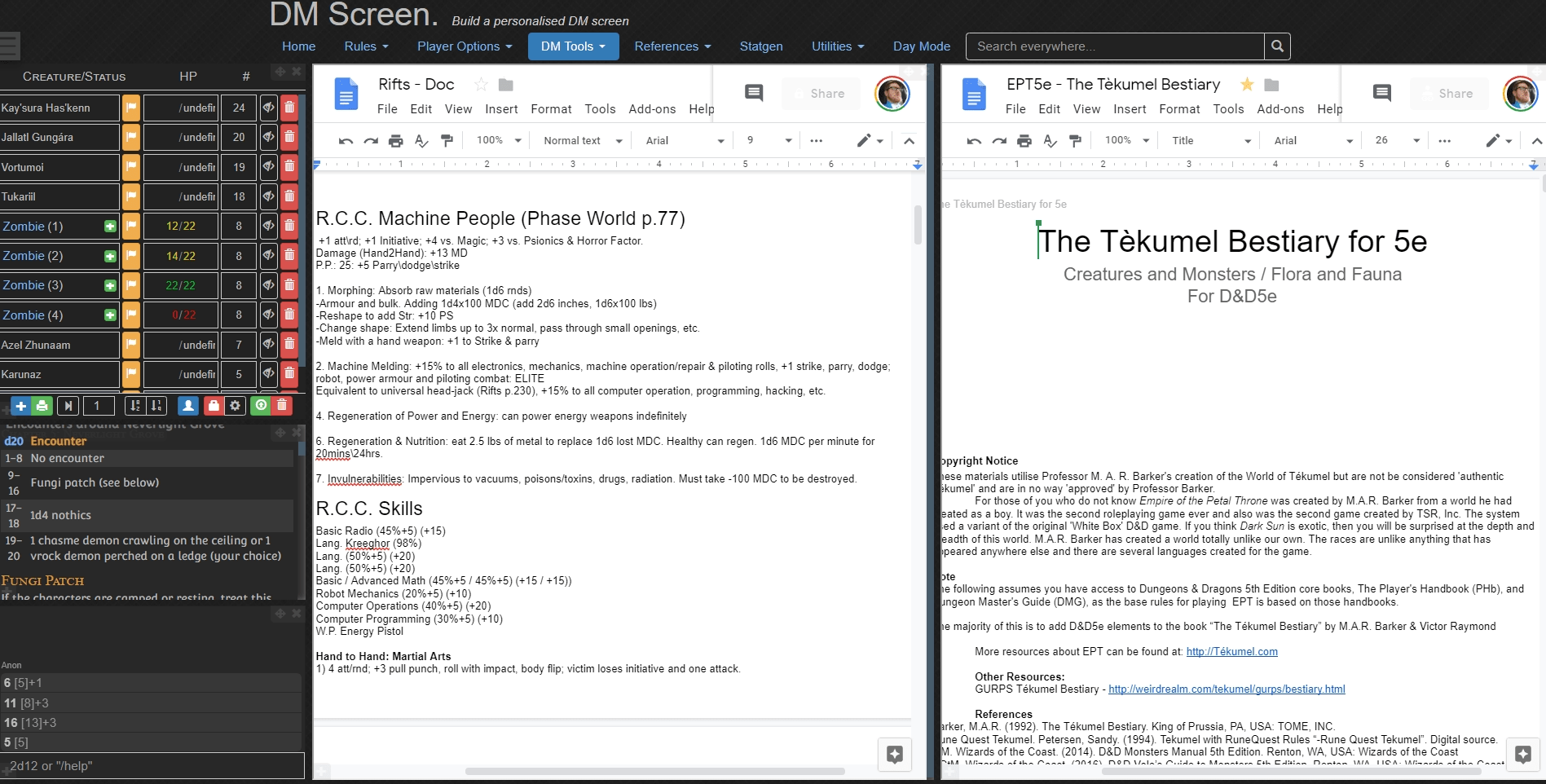Image resolution: width=1546 pixels, height=784 pixels.
Task: Toggle visibility of Tukariil
Action: pos(268,196)
